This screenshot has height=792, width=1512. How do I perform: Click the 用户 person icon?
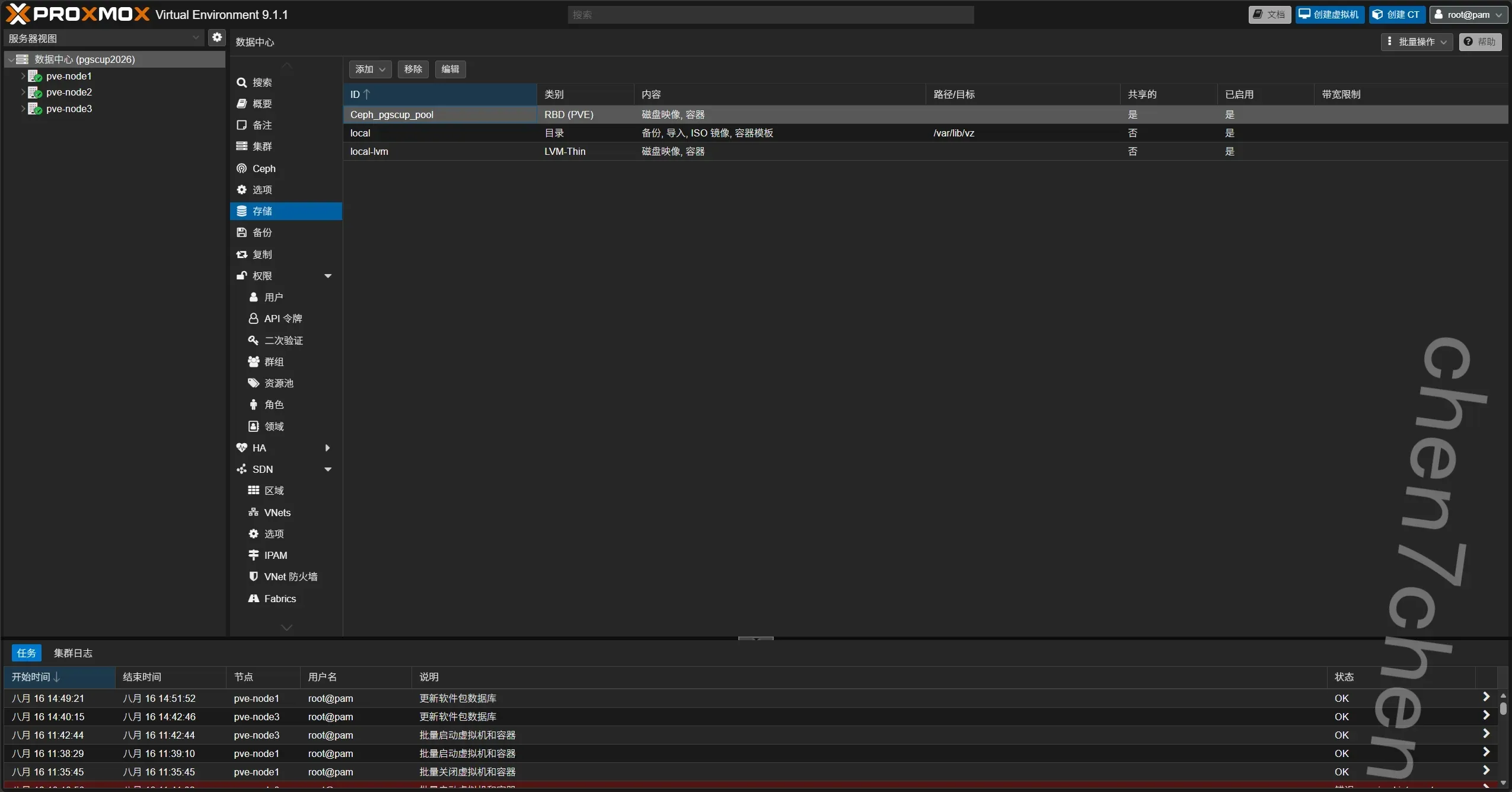point(254,297)
